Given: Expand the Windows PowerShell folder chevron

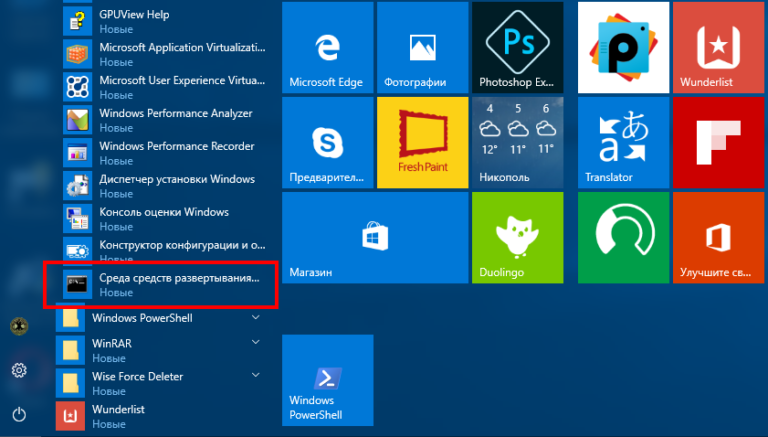Looking at the screenshot, I should point(256,317).
